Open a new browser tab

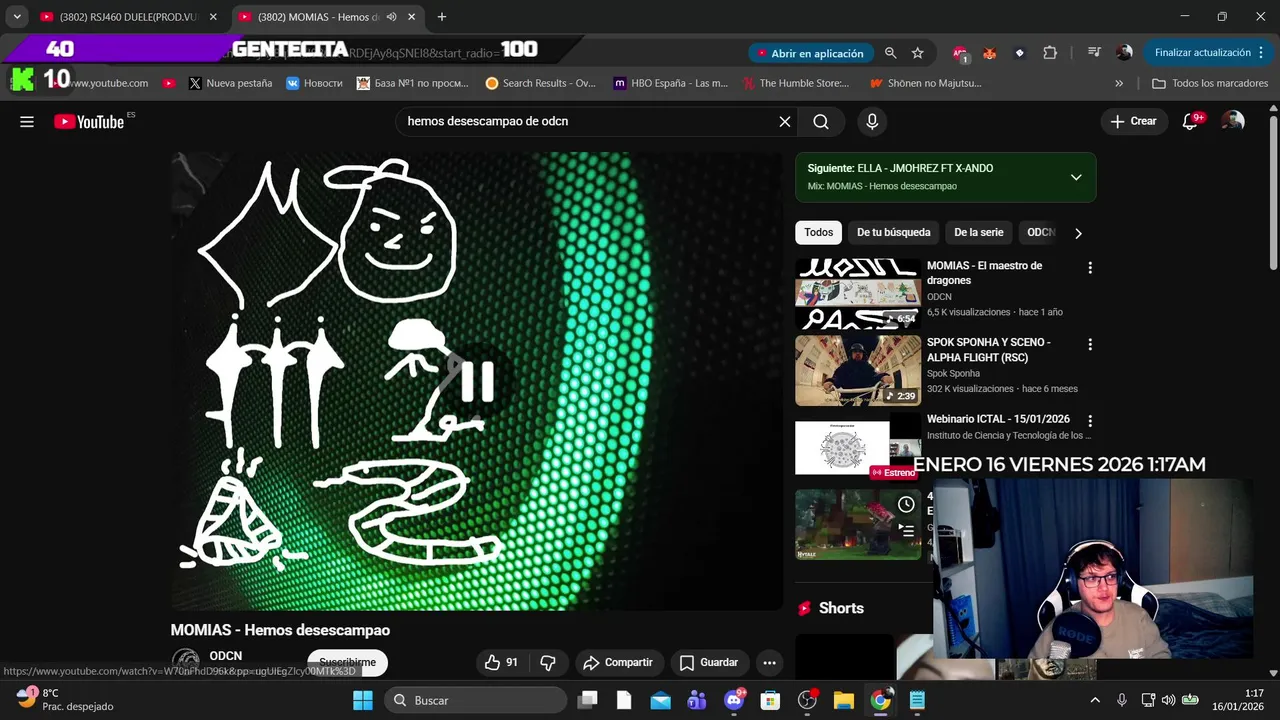coord(442,17)
